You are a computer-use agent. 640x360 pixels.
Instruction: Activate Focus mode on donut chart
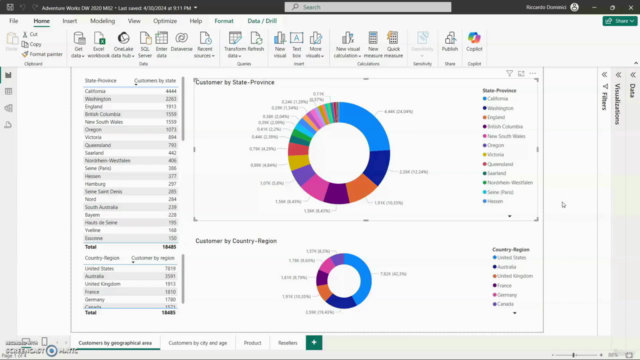coord(521,73)
